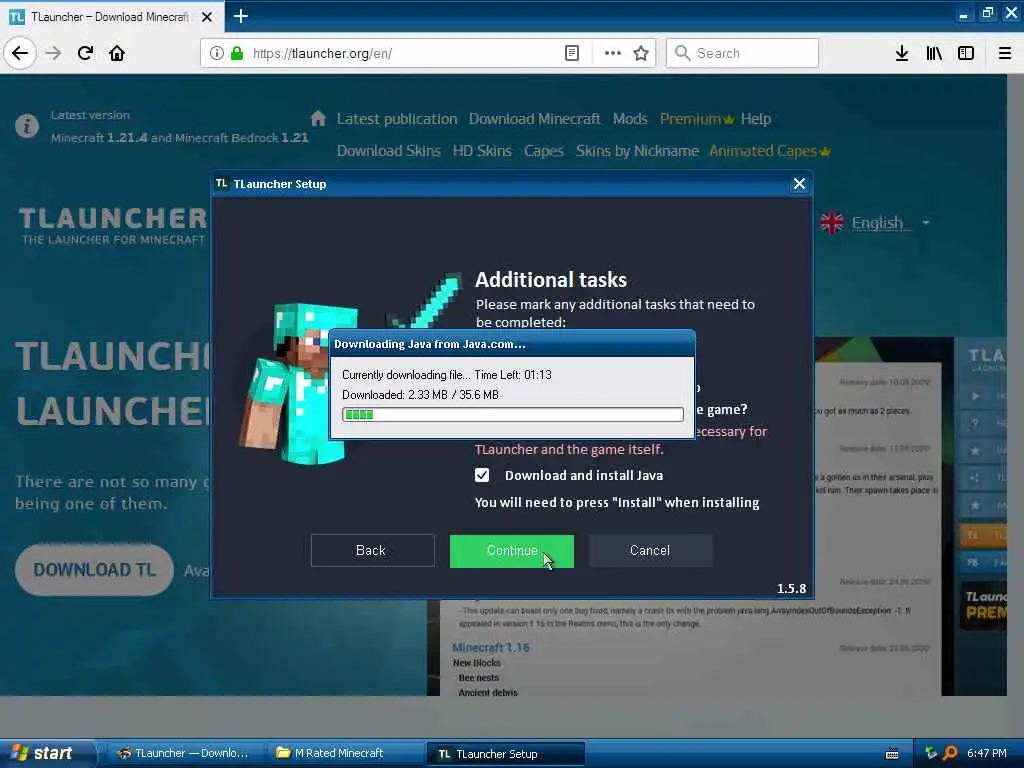Click the version number 1.5.8 text
The width and height of the screenshot is (1024, 768).
pyautogui.click(x=791, y=588)
